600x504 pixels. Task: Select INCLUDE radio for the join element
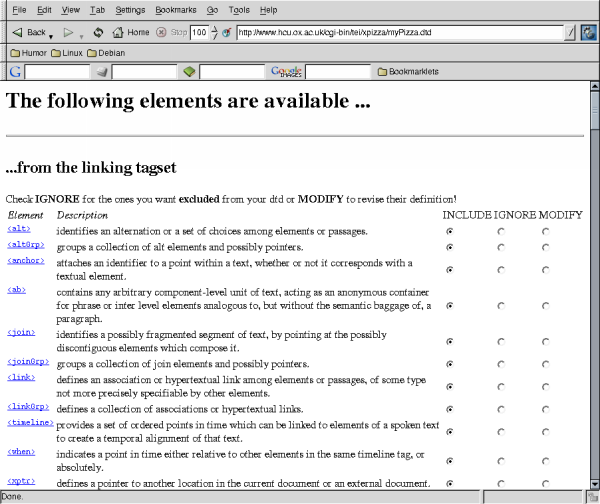coord(451,340)
